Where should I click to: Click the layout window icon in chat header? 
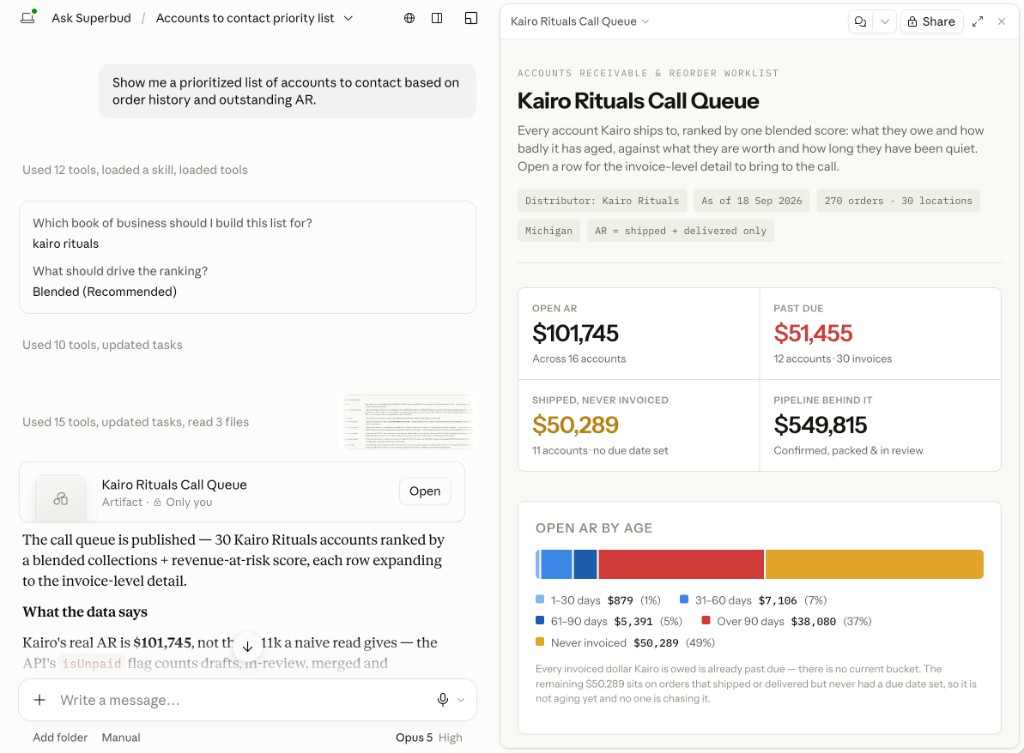(x=471, y=18)
